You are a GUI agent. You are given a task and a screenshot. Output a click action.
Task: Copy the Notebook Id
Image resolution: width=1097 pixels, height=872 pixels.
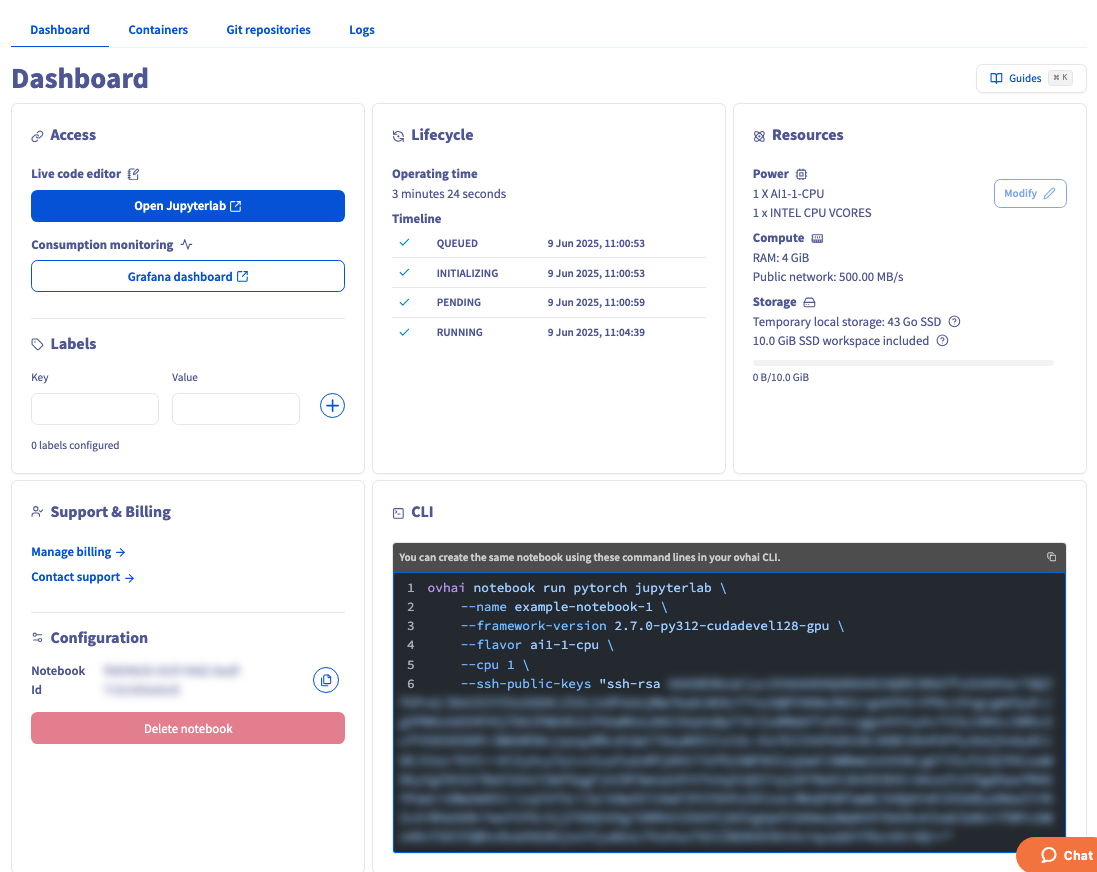pos(326,680)
